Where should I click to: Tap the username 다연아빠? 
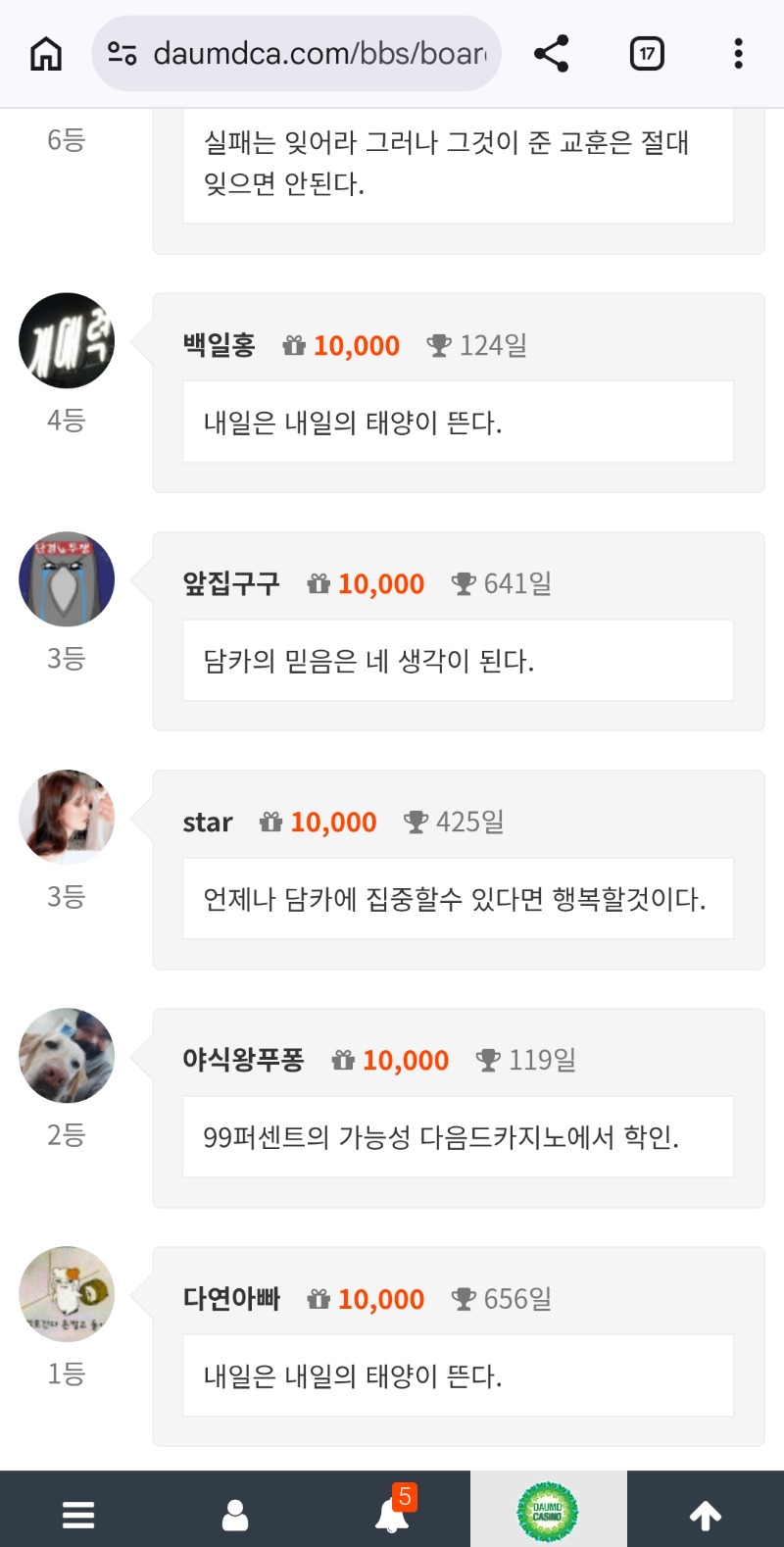tap(231, 1299)
